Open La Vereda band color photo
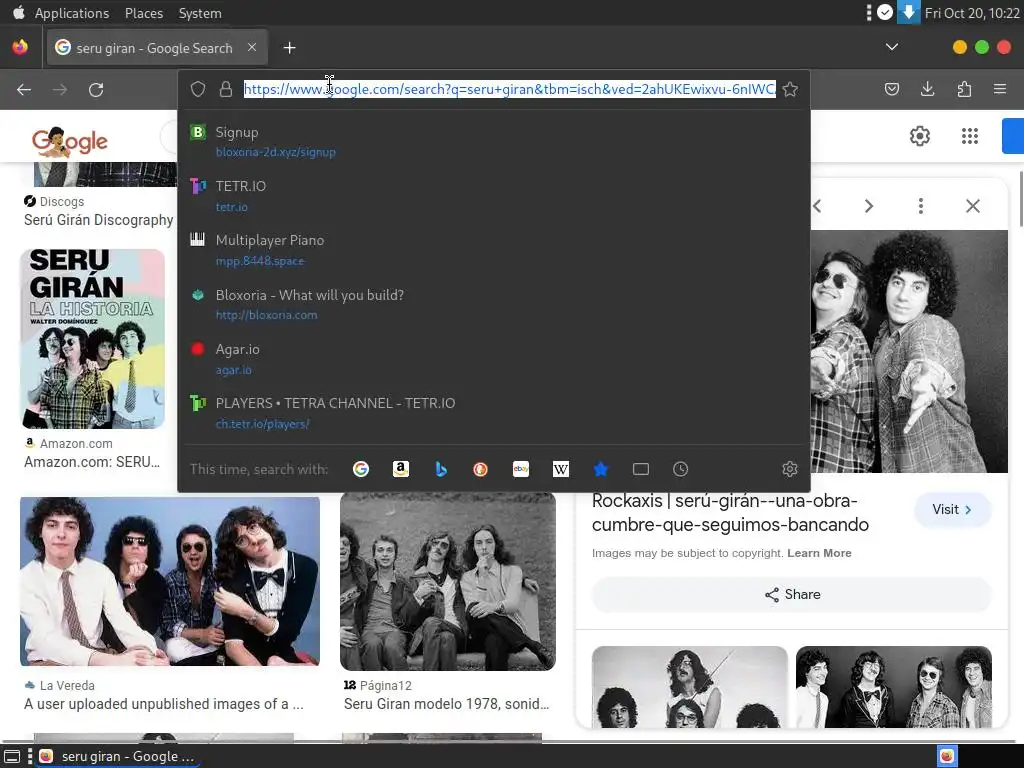 (x=170, y=581)
